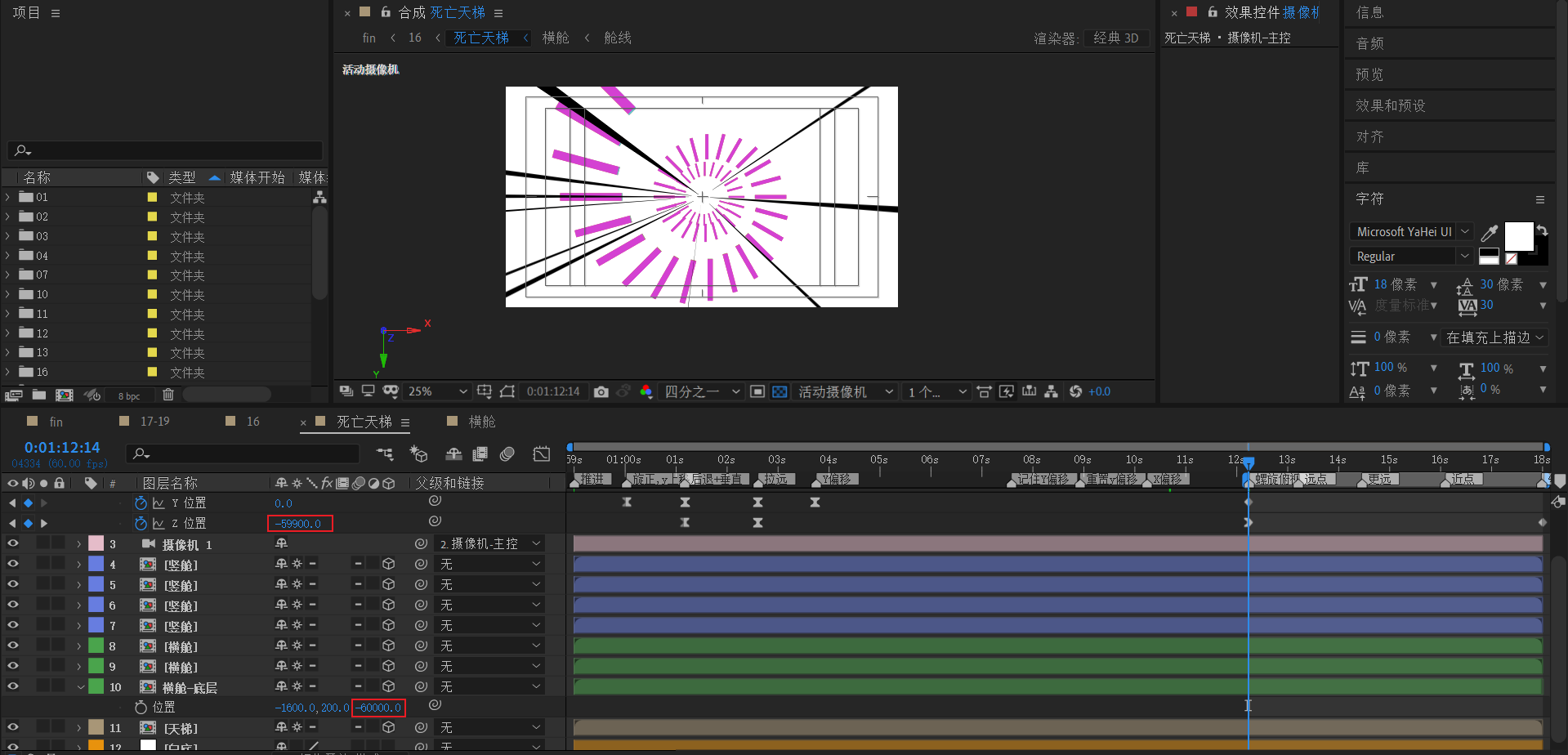
Task: Open the 四分之一 resolution dropdown
Action: pyautogui.click(x=702, y=391)
